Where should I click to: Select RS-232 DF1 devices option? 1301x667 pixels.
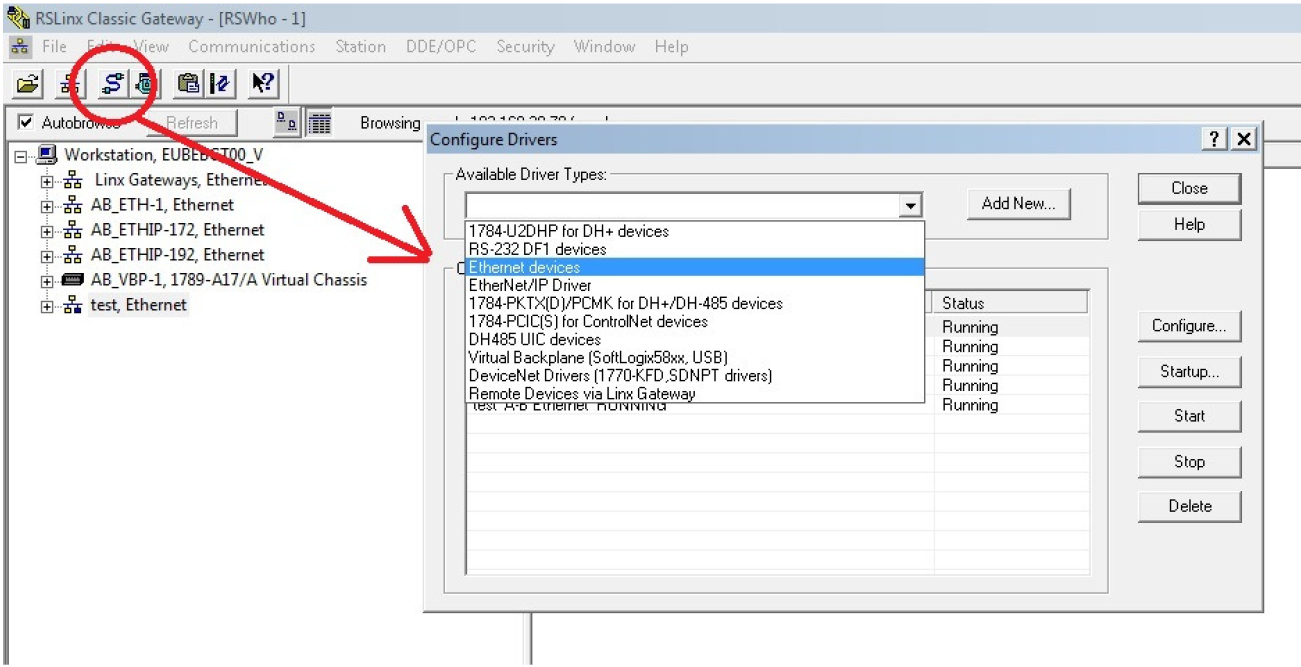tap(695, 249)
